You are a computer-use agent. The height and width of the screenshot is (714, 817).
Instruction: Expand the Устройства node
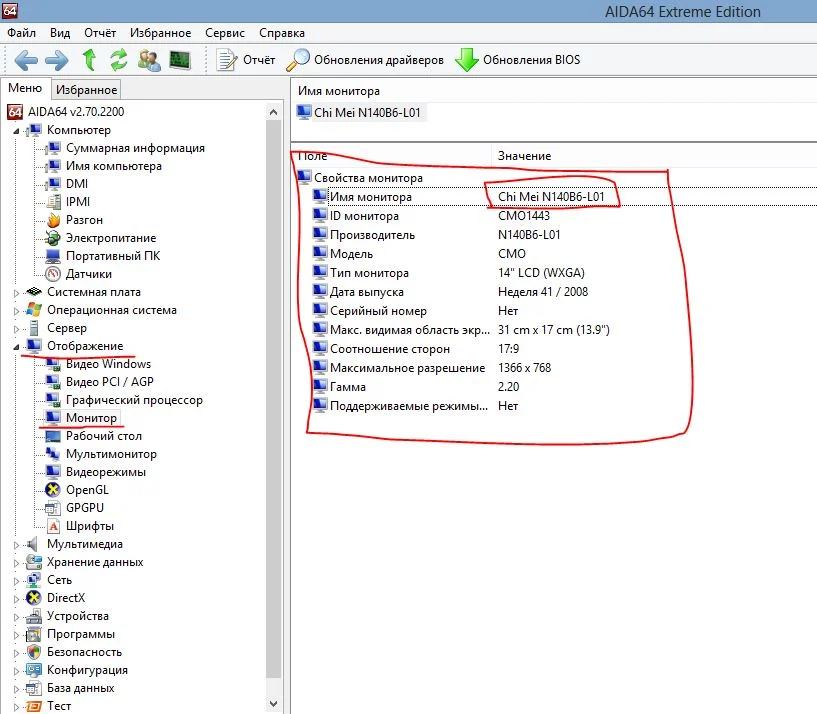pyautogui.click(x=16, y=617)
